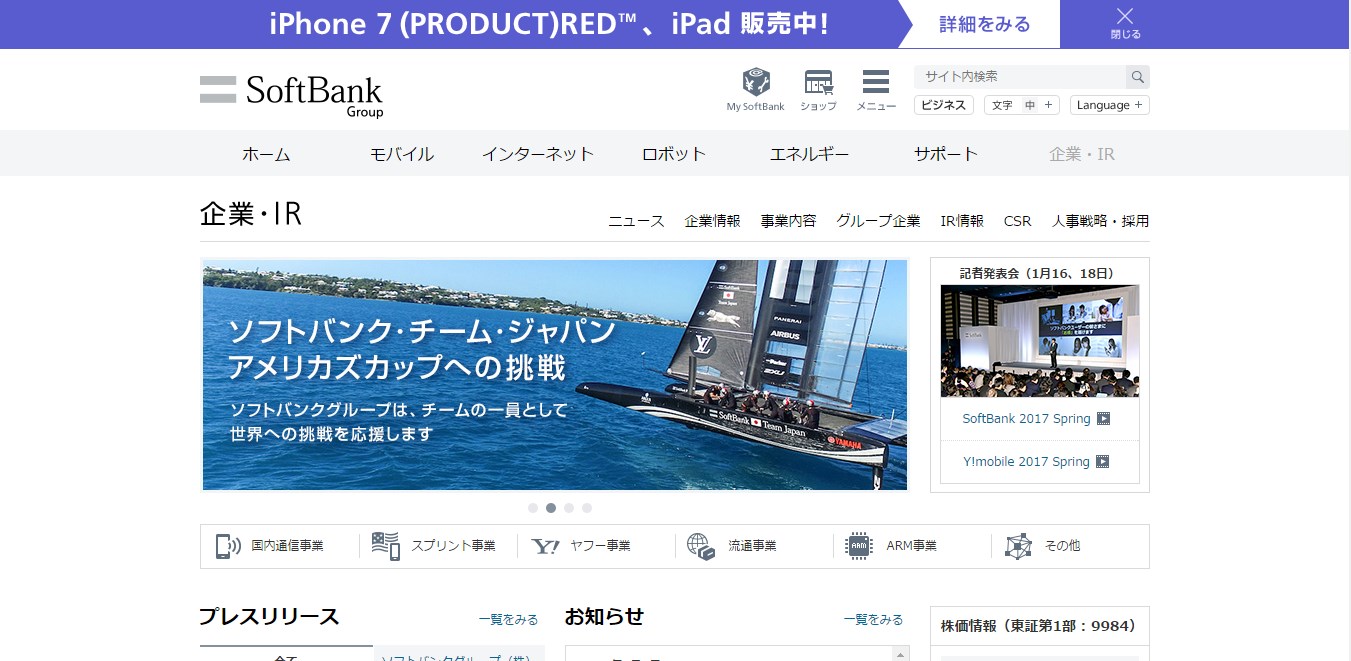Open 企業情報 sub-navigation link

tap(713, 221)
